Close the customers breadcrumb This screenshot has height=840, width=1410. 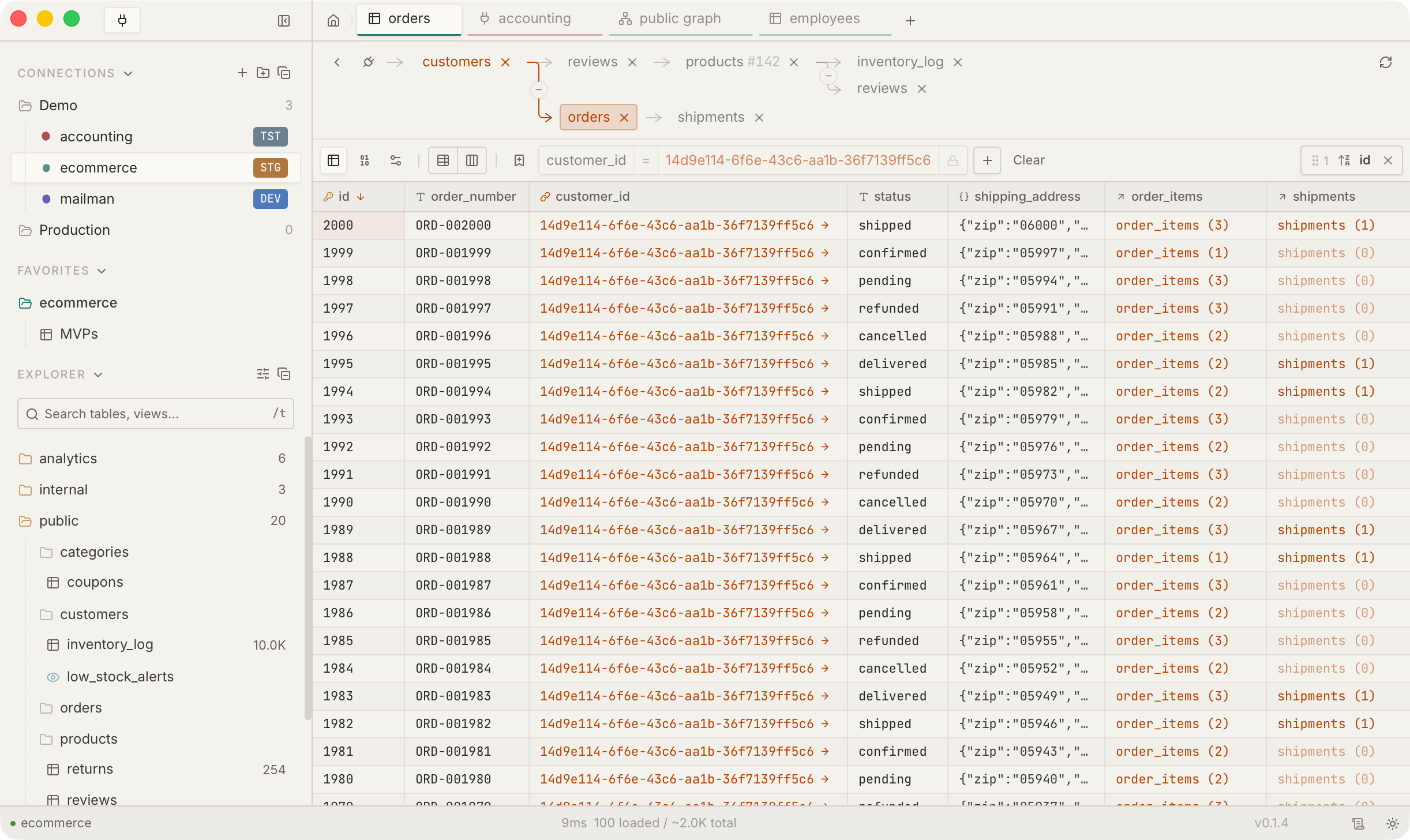[x=505, y=62]
